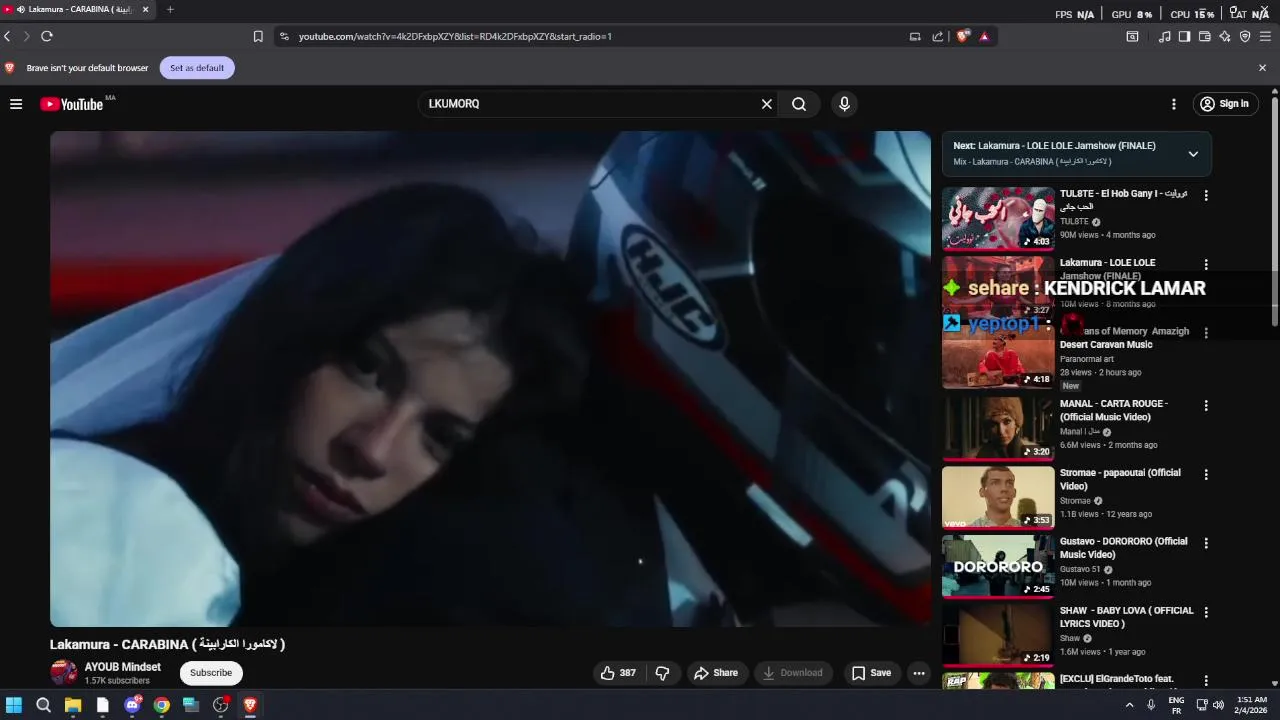
Task: Open Brave VPN shield icon
Action: click(x=1245, y=36)
